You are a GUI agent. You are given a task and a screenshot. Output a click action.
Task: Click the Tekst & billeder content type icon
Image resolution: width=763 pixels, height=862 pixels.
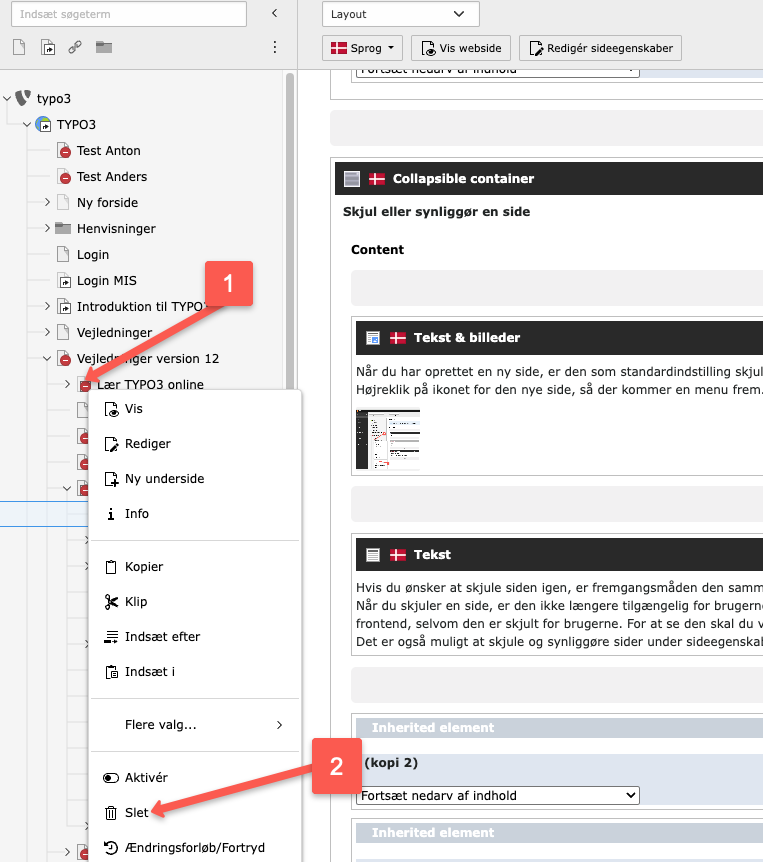click(x=373, y=338)
